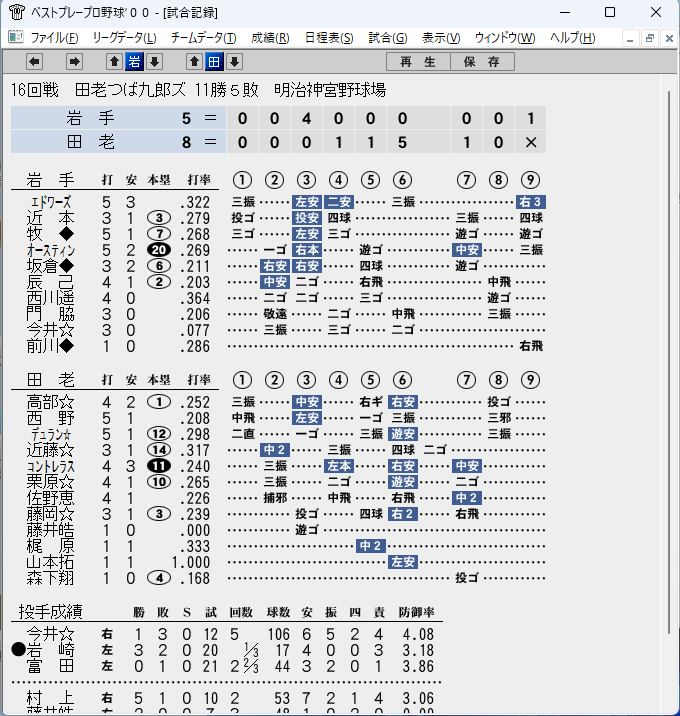This screenshot has height=716, width=680.
Task: Click the right arrow toolbar button
Action: (x=74, y=62)
